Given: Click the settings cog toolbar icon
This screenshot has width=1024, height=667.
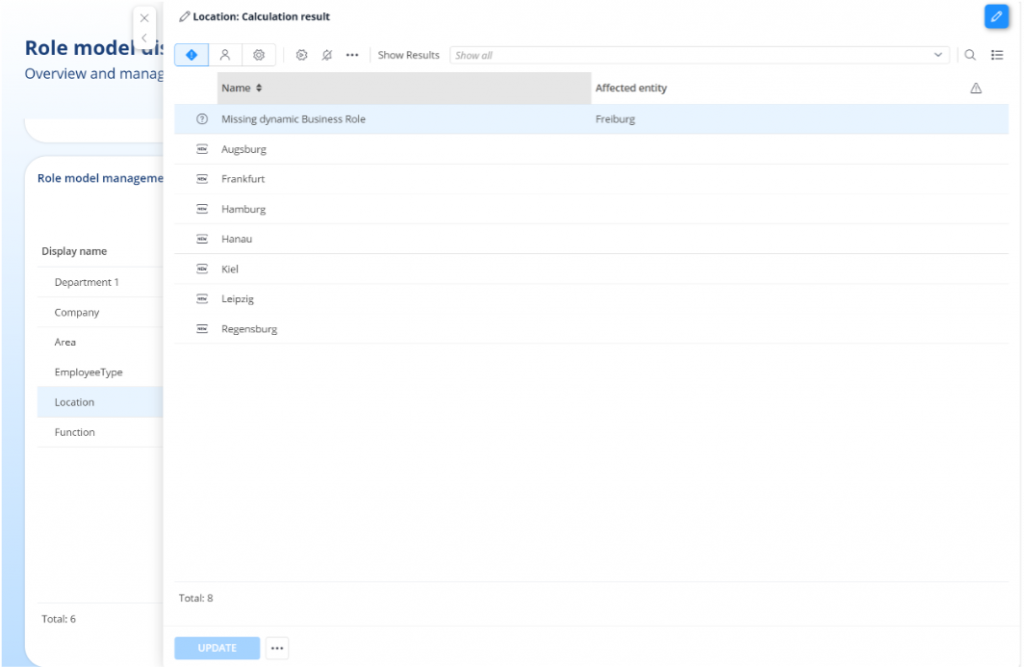Looking at the screenshot, I should [301, 55].
